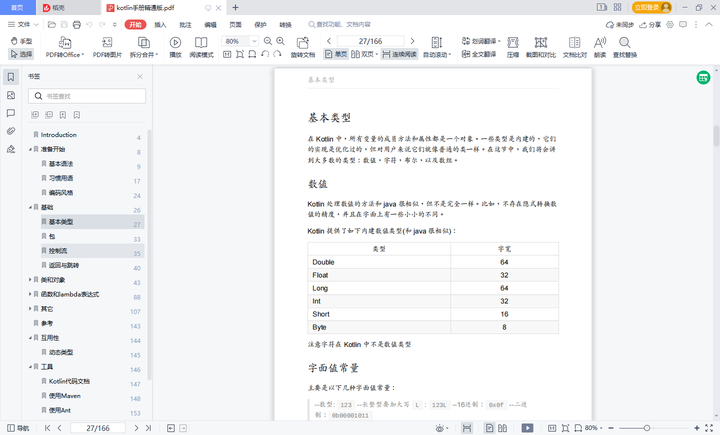Open find and replace (查找替换)
The height and width of the screenshot is (435, 720).
625,47
